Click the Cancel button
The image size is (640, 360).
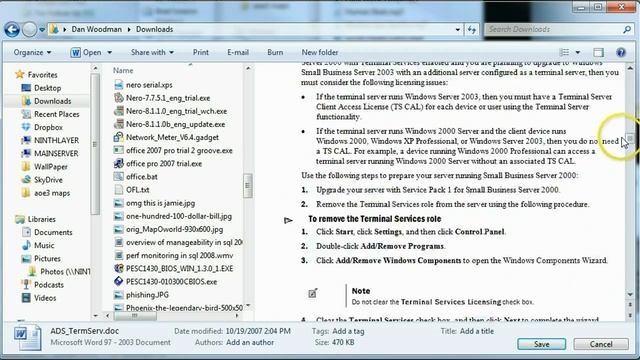601,344
